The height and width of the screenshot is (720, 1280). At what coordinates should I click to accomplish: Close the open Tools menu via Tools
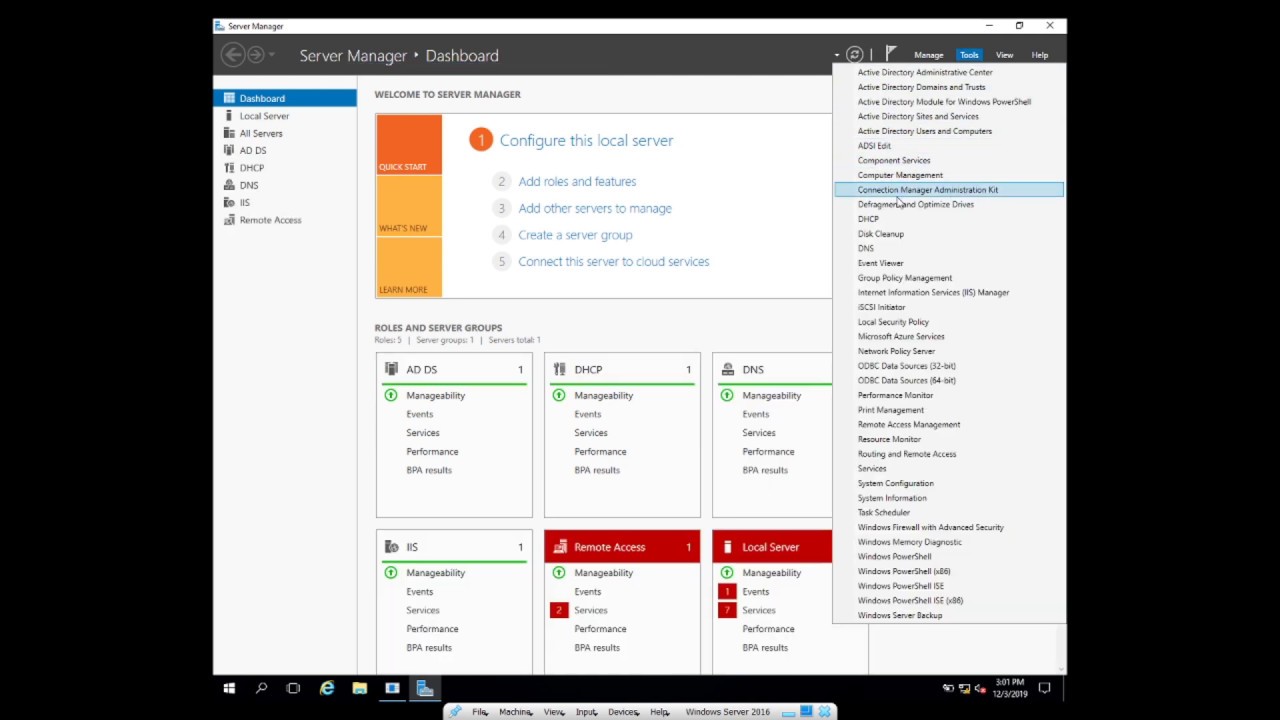coord(969,55)
